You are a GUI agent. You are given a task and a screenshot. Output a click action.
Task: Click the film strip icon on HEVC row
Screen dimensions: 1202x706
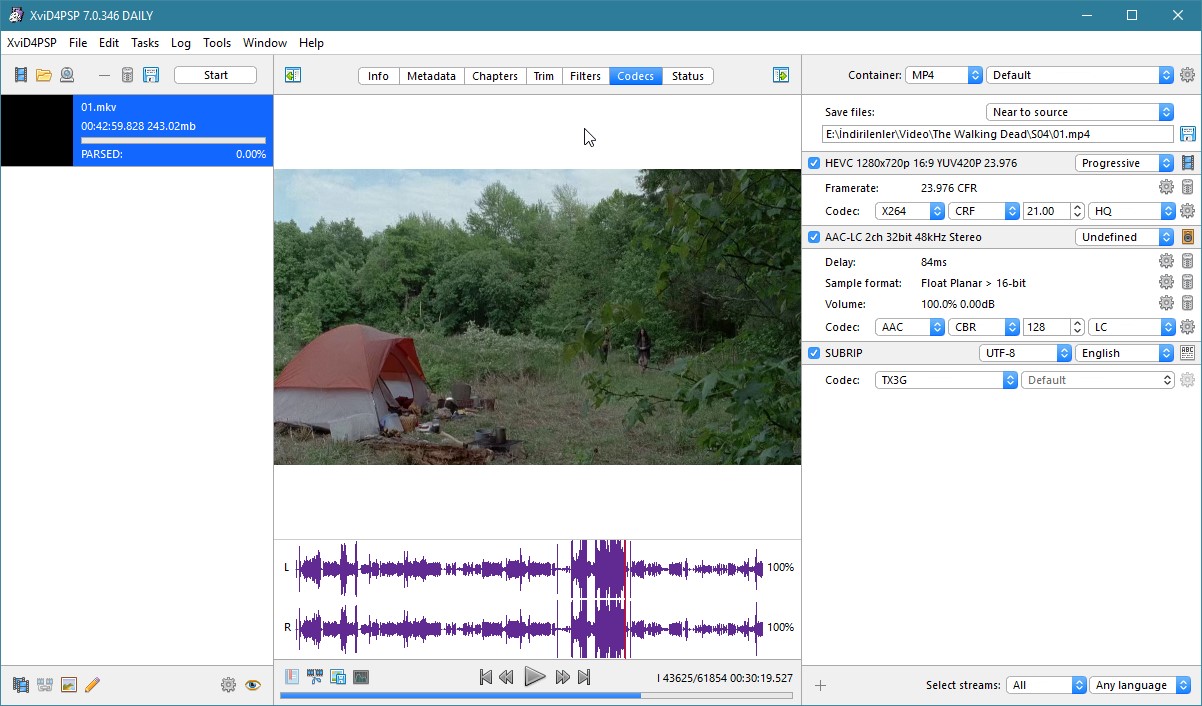1188,163
